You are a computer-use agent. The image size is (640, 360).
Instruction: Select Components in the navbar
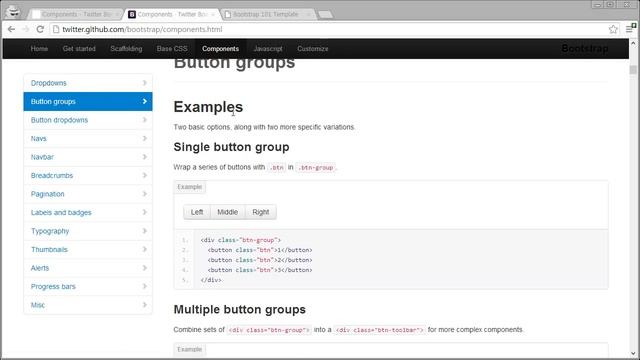[220, 49]
